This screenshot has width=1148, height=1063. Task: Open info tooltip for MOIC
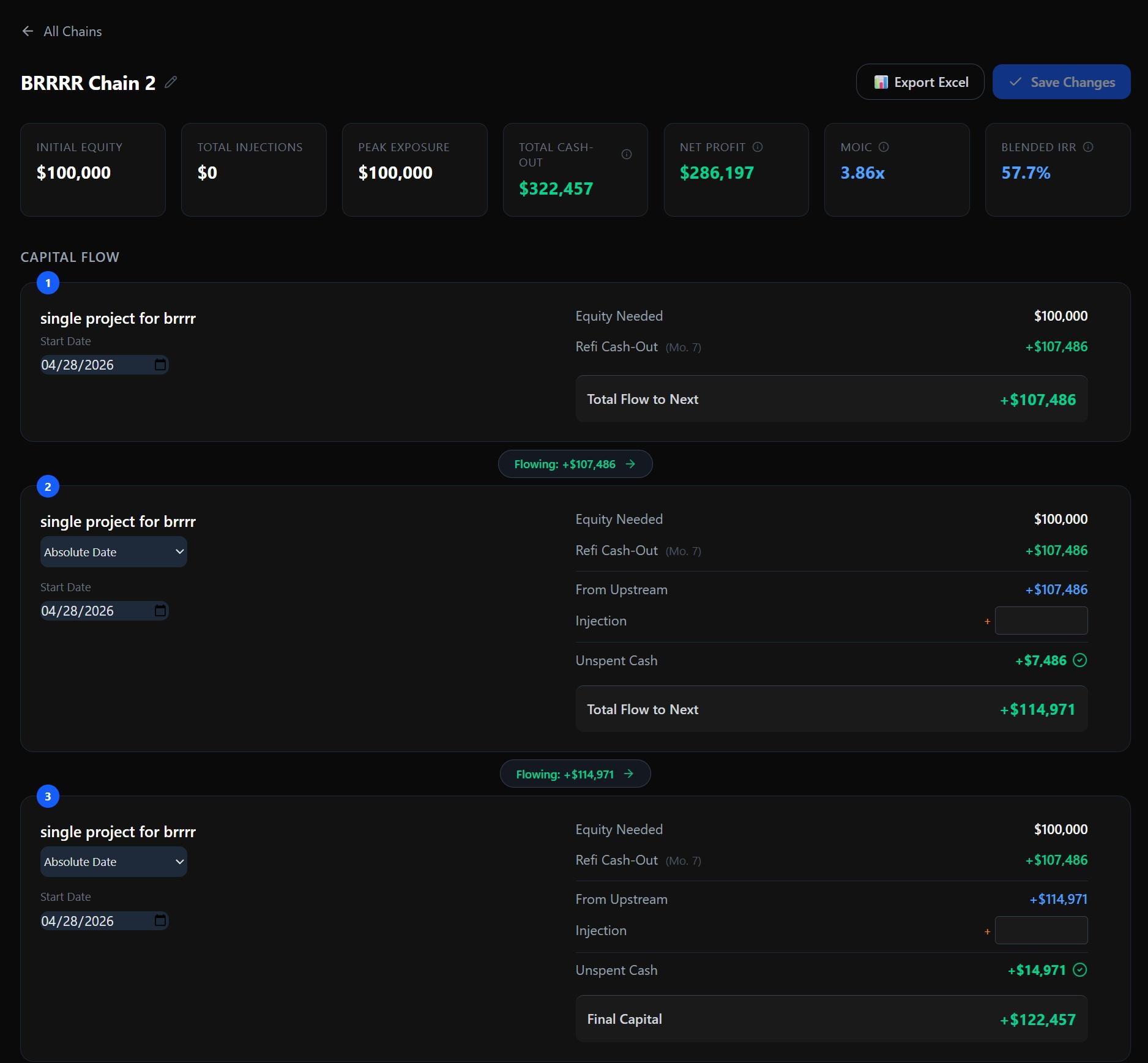[x=883, y=147]
